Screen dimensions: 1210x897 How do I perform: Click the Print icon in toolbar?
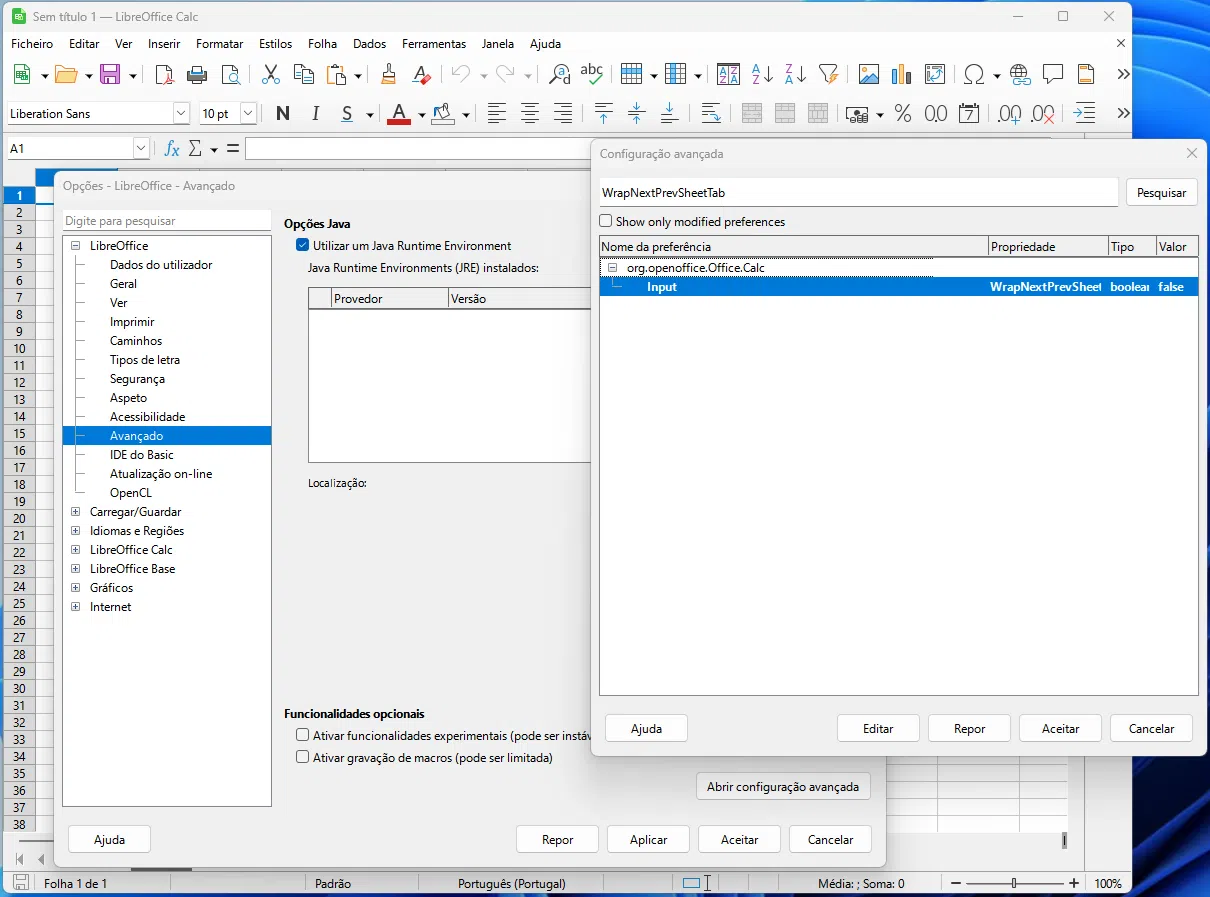(197, 75)
